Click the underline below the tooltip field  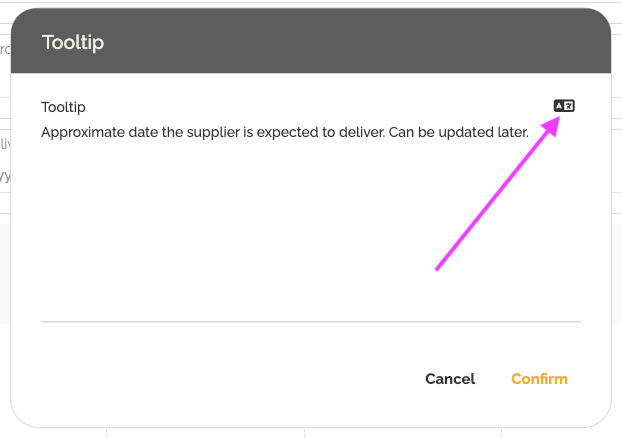tap(310, 321)
